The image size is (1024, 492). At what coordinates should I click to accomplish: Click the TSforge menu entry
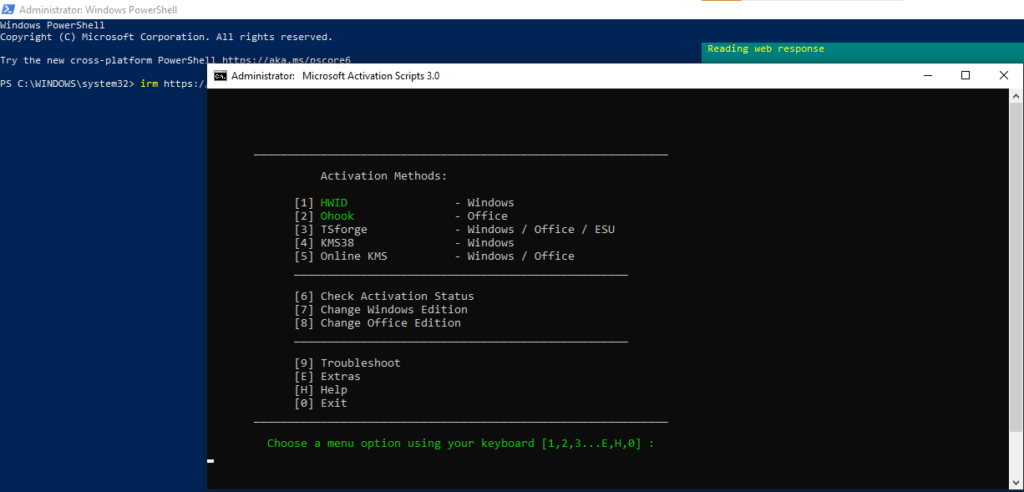(x=455, y=229)
